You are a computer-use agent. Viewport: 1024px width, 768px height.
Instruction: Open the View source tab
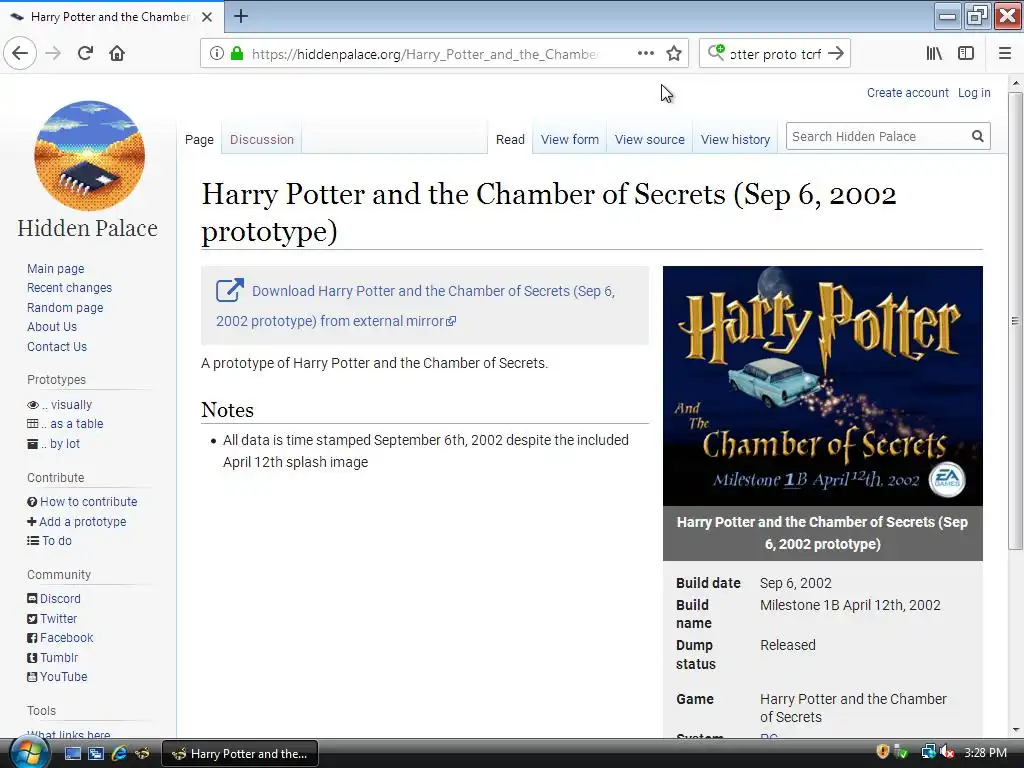pyautogui.click(x=650, y=140)
